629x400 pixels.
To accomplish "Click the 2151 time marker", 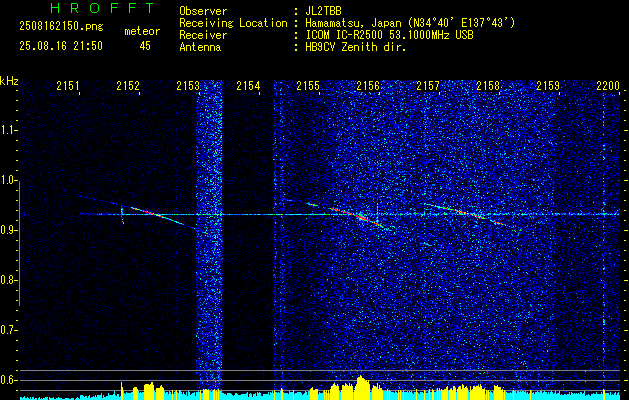I will (68, 86).
